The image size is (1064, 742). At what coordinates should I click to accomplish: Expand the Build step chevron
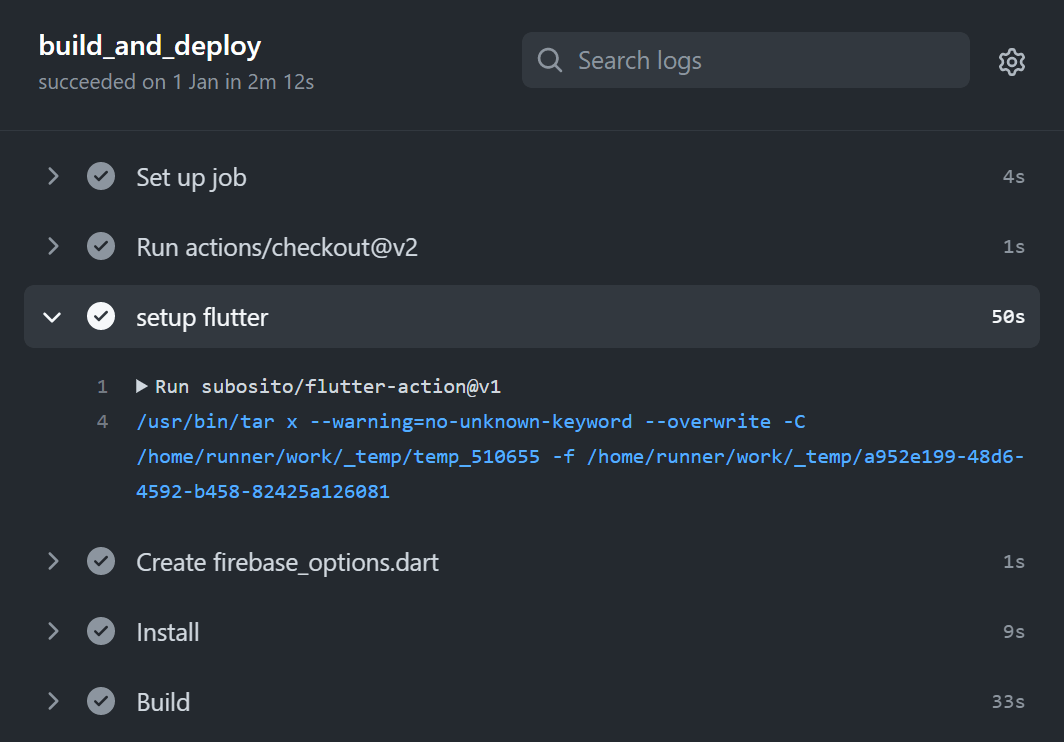[53, 701]
